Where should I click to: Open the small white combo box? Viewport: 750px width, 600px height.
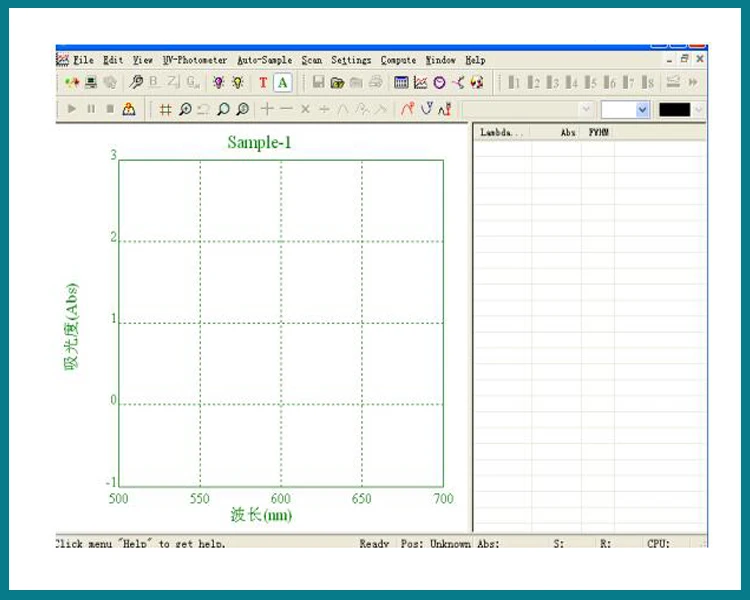tap(625, 110)
